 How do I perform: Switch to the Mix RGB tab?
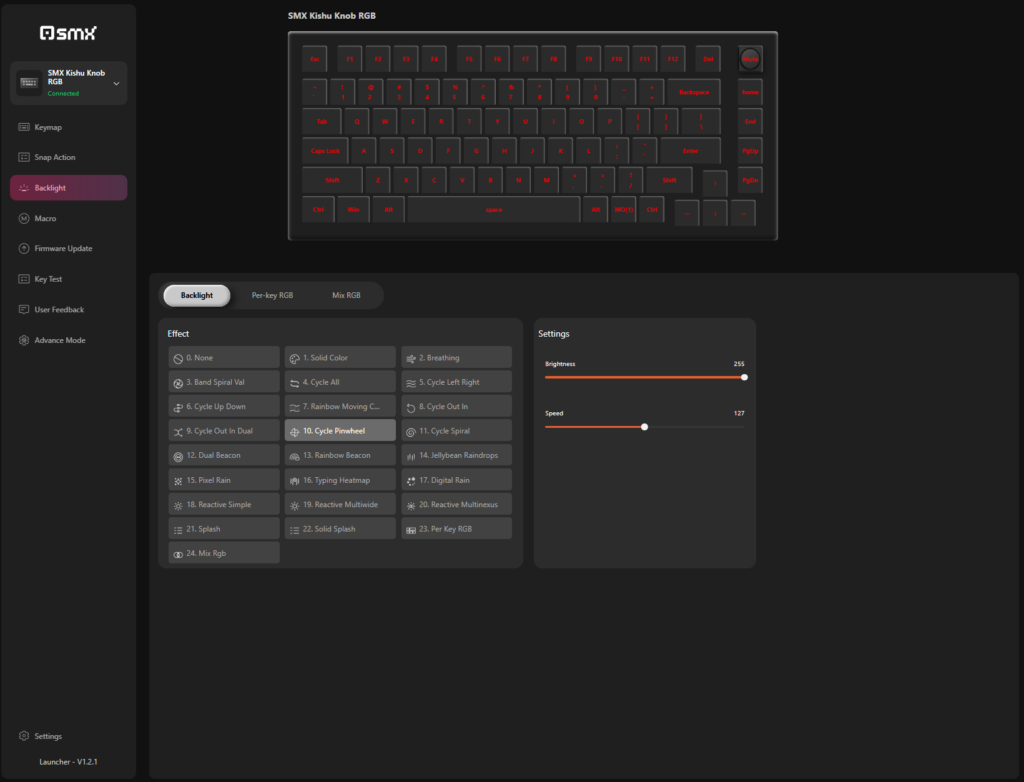pyautogui.click(x=346, y=295)
